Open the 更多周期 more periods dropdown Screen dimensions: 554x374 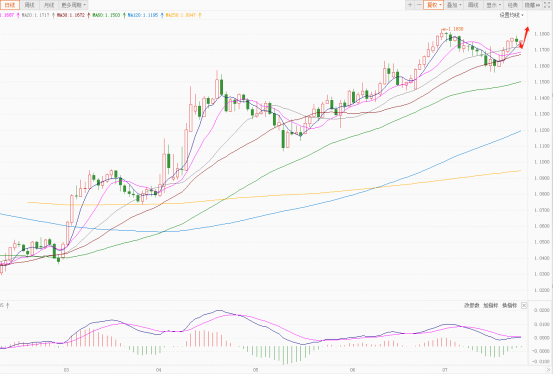click(73, 5)
